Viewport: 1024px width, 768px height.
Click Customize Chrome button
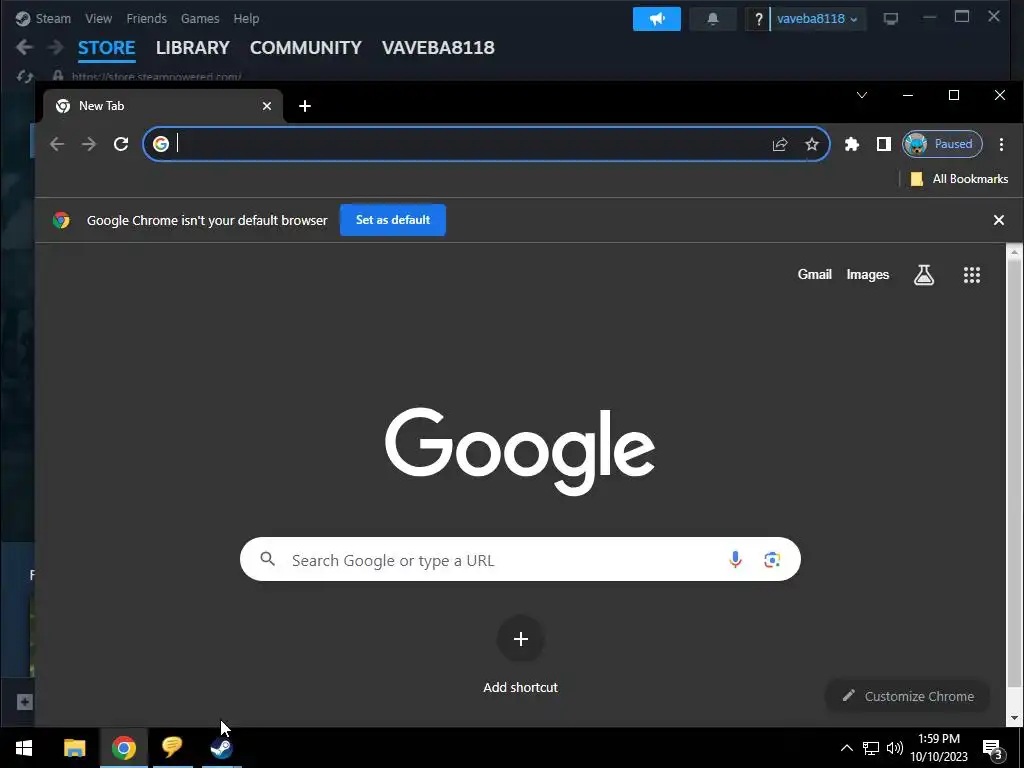tap(908, 696)
